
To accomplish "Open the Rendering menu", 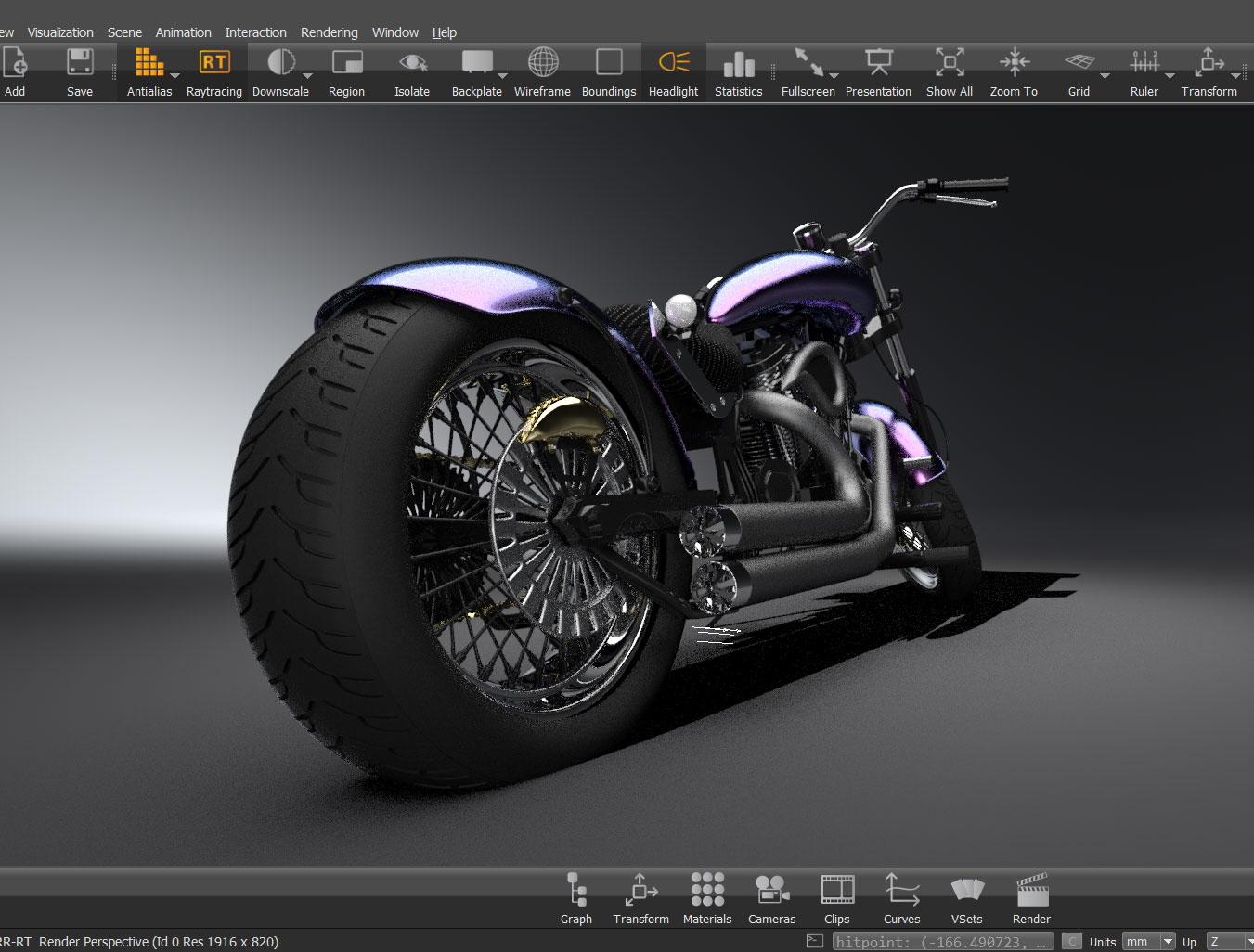I will tap(329, 32).
